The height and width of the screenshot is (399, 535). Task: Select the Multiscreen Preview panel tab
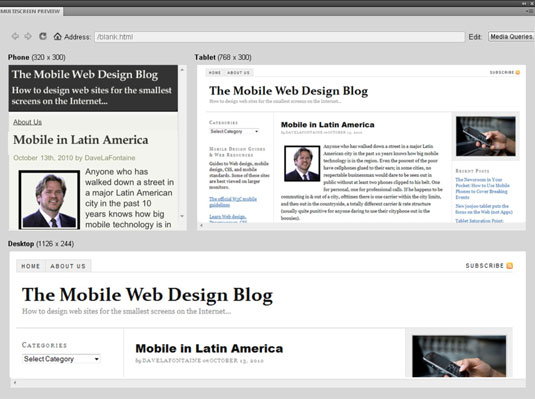pos(31,11)
